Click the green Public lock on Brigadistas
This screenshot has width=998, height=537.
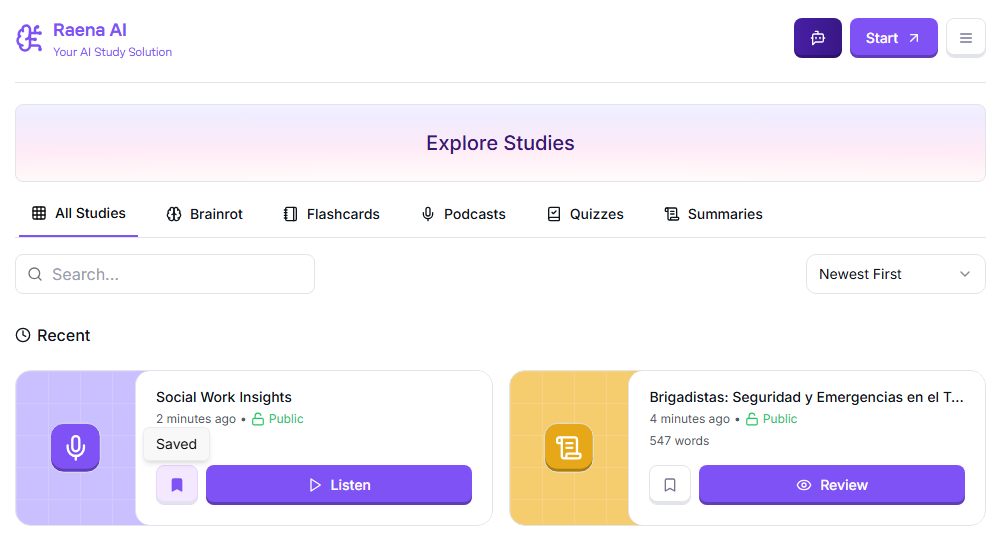(x=753, y=419)
